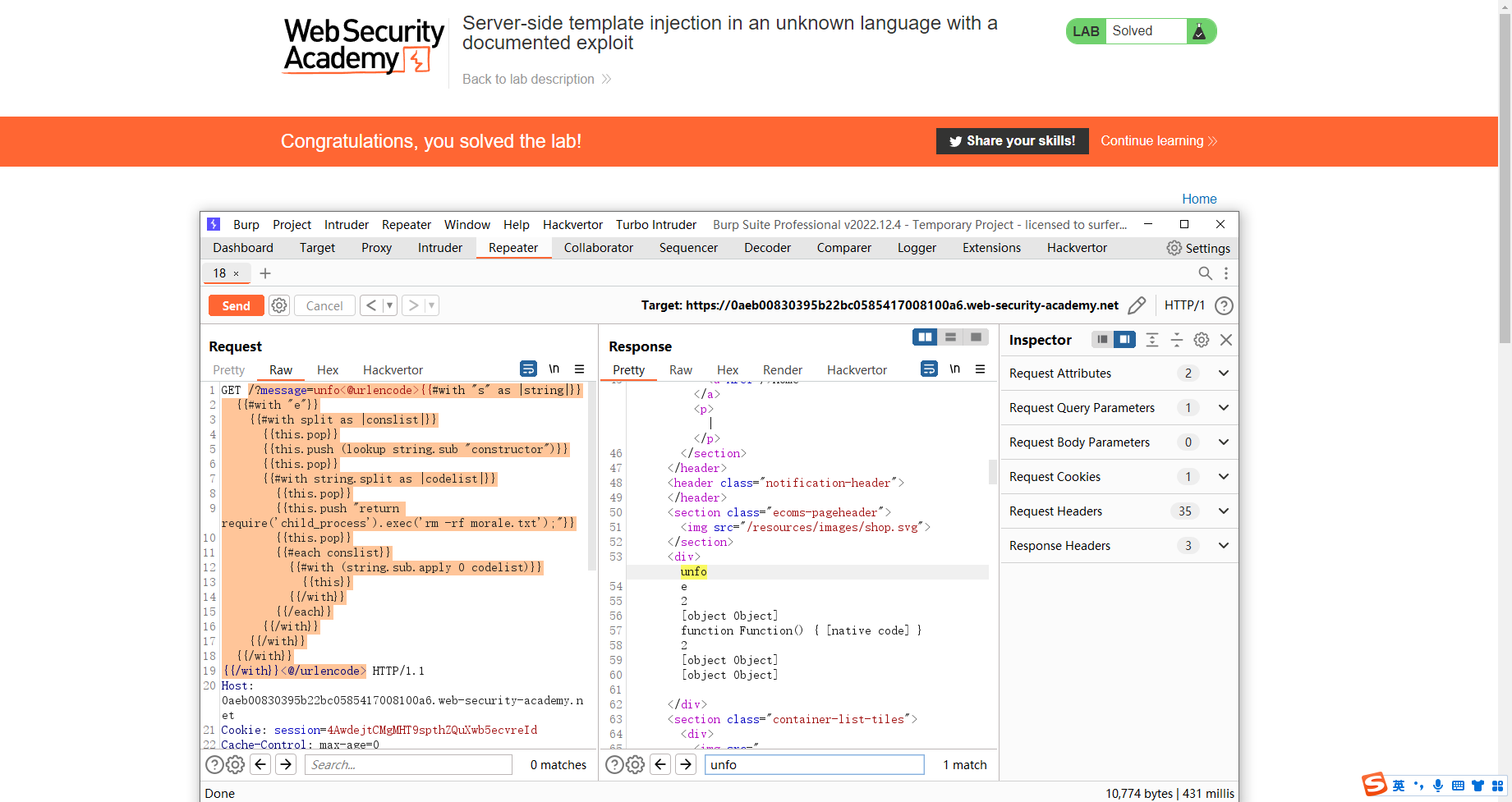The height and width of the screenshot is (802, 1512).
Task: Select the response Raw tab
Action: (x=681, y=370)
